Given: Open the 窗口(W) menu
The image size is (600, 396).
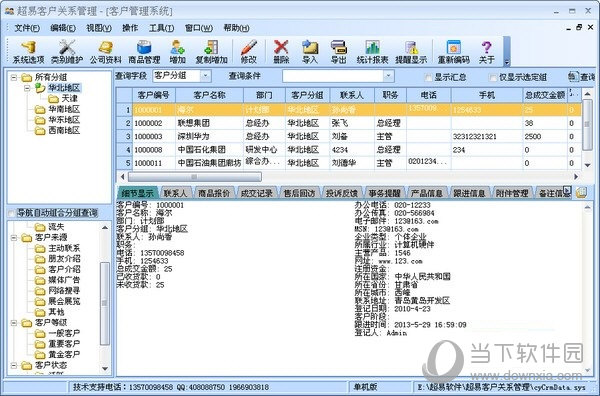Looking at the screenshot, I should pyautogui.click(x=199, y=28).
